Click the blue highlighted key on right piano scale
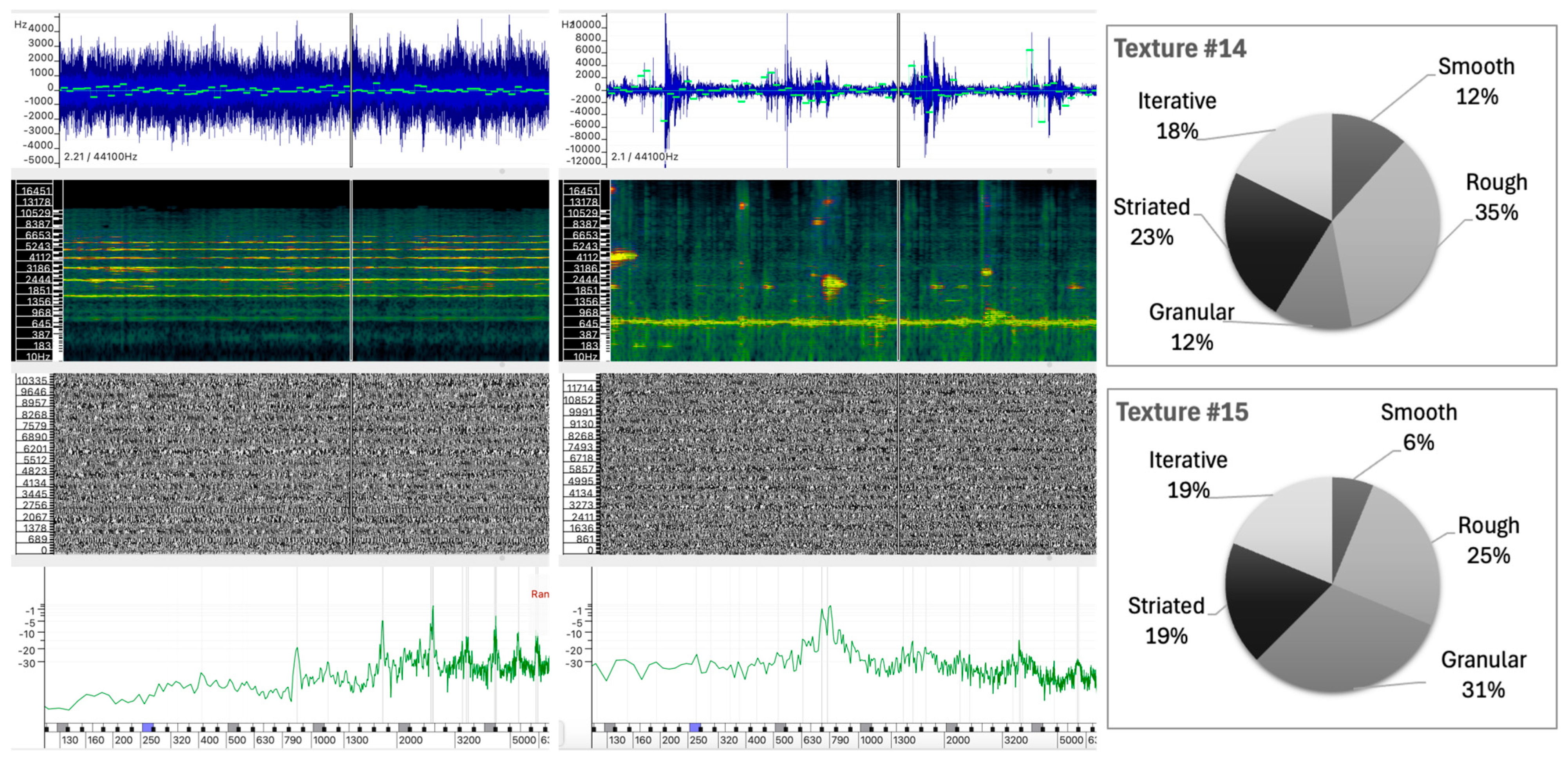The width and height of the screenshot is (1568, 763). 694,727
